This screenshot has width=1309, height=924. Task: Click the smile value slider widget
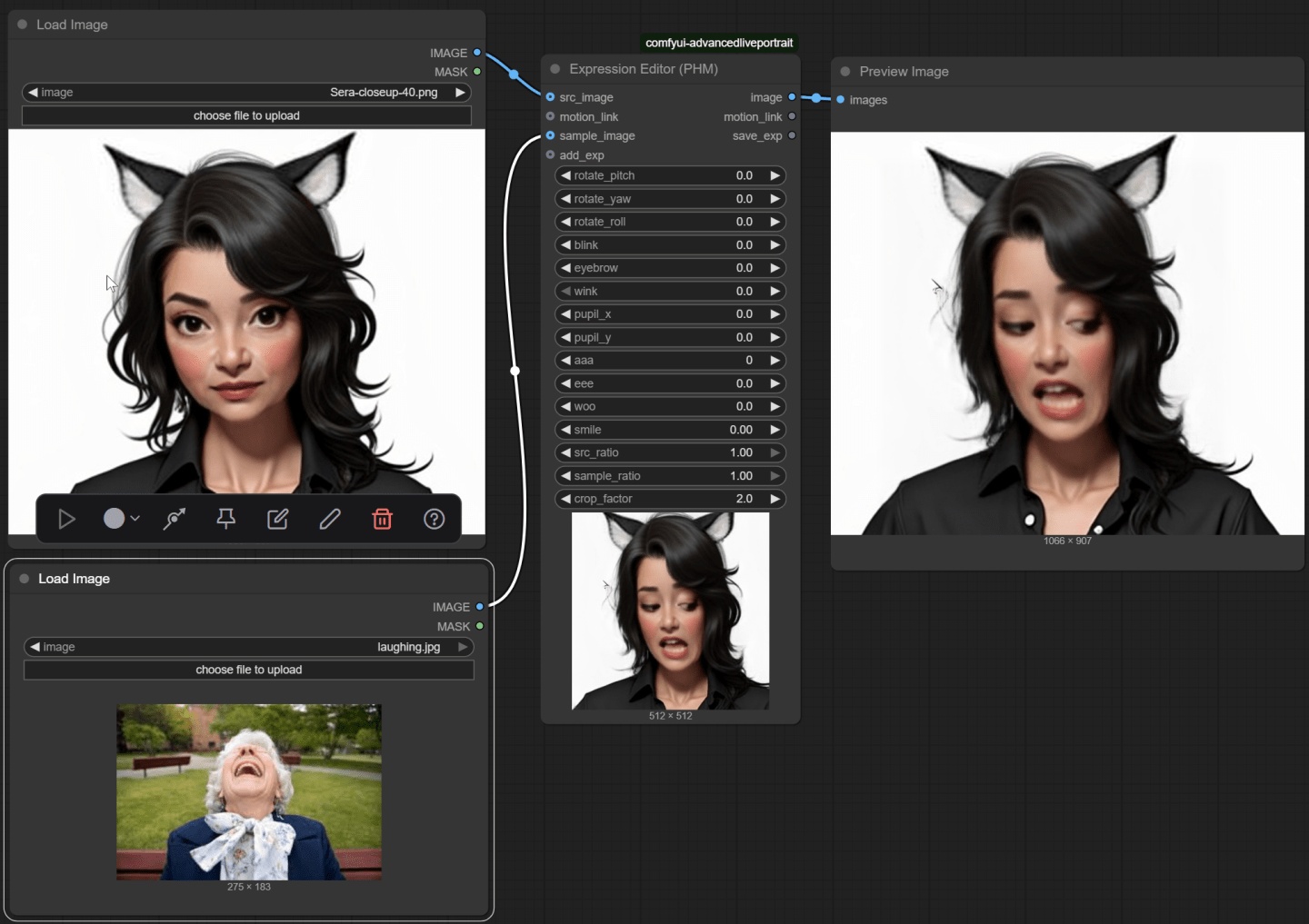tap(670, 429)
